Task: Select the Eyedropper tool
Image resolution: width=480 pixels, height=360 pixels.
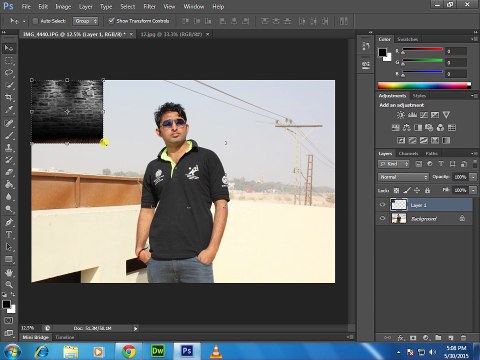Action: point(9,109)
